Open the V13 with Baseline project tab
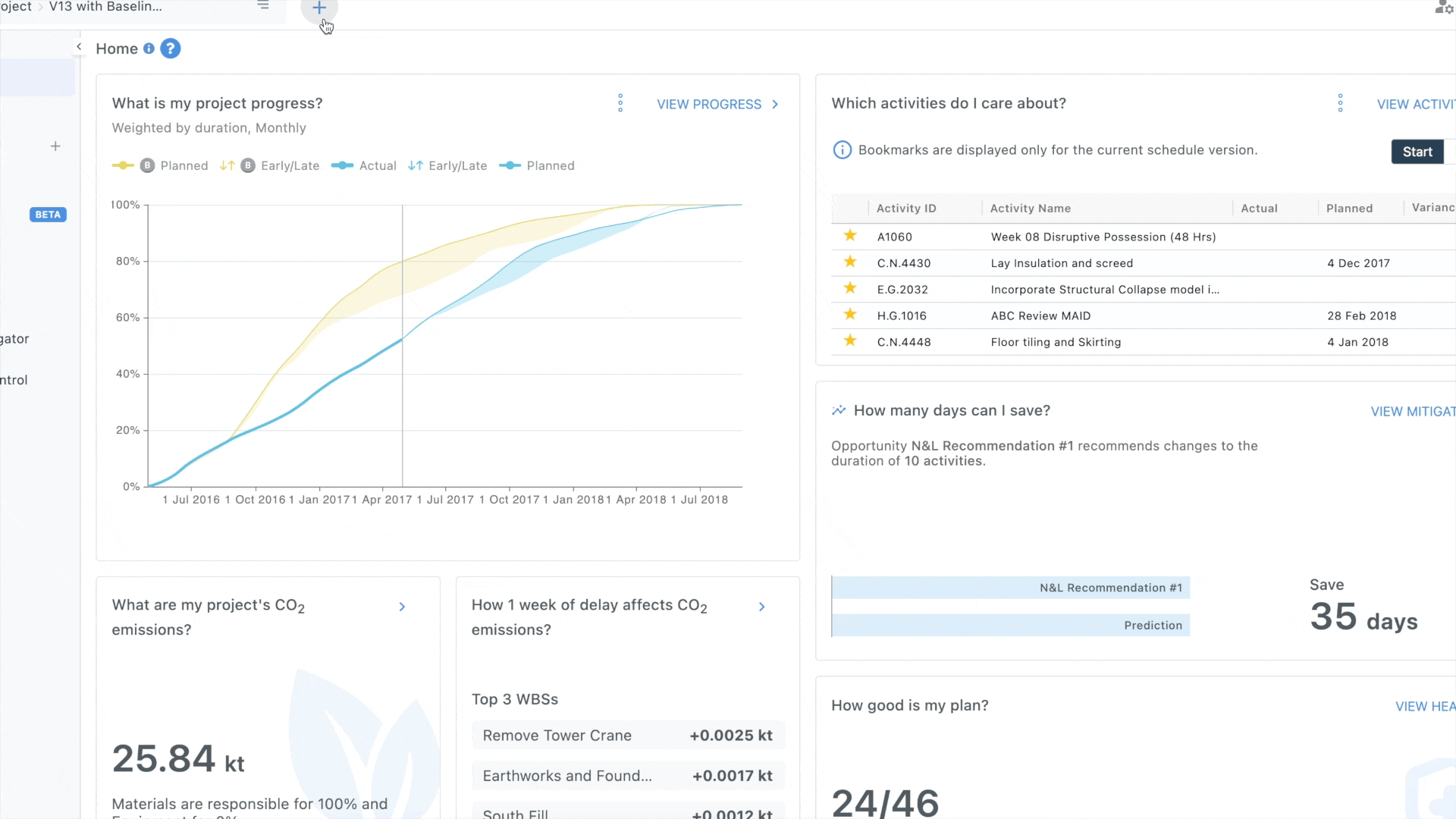 pyautogui.click(x=106, y=7)
